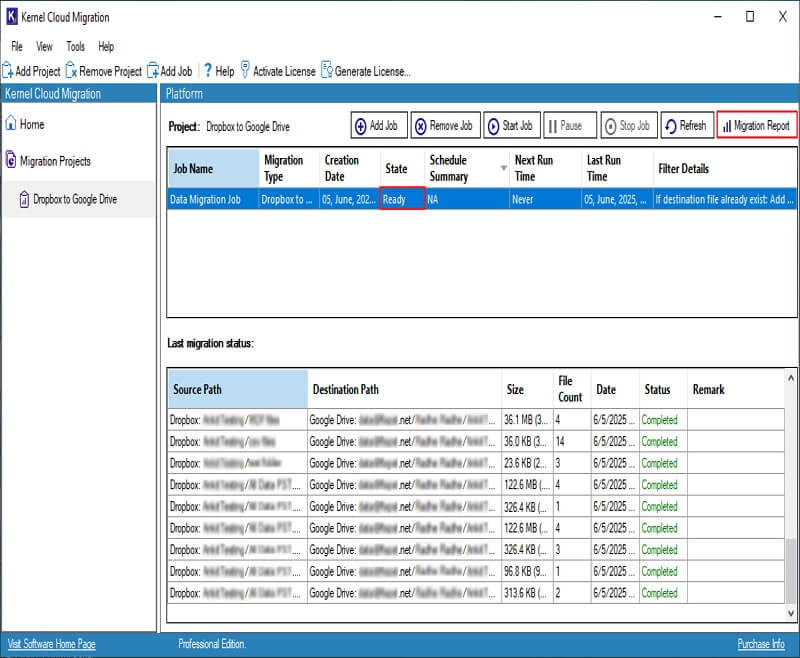Click the Filter Details column header
Viewport: 800px width, 658px height.
(724, 168)
